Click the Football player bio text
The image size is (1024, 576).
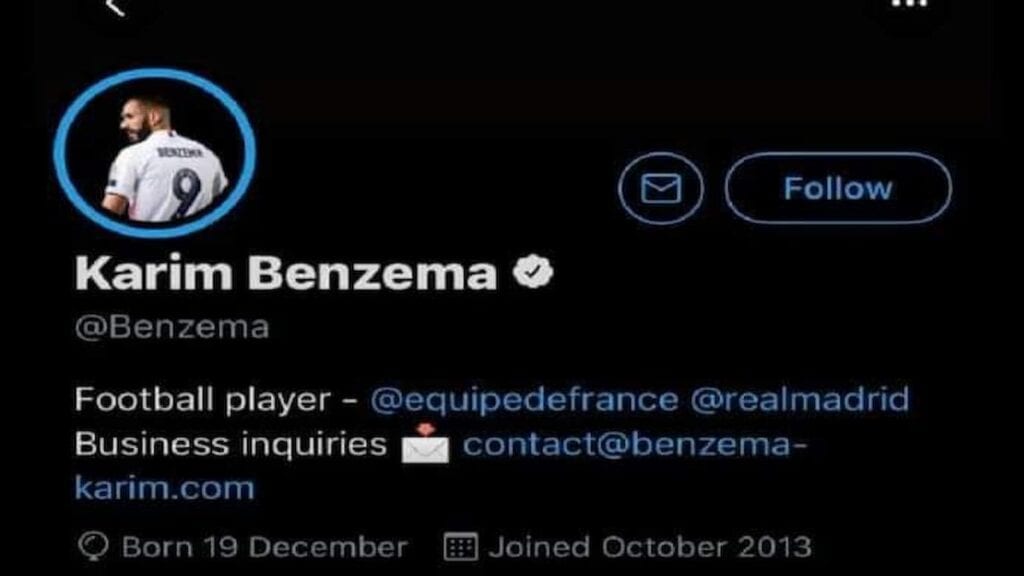[x=202, y=399]
